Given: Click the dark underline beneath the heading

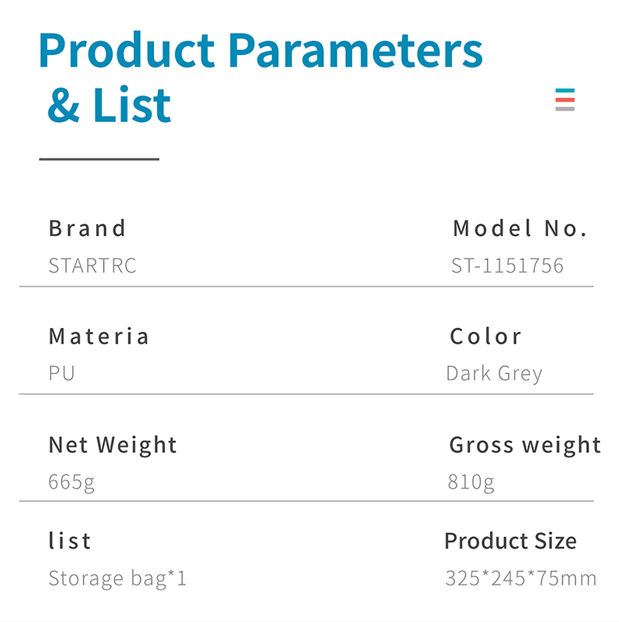Looking at the screenshot, I should pos(99,159).
